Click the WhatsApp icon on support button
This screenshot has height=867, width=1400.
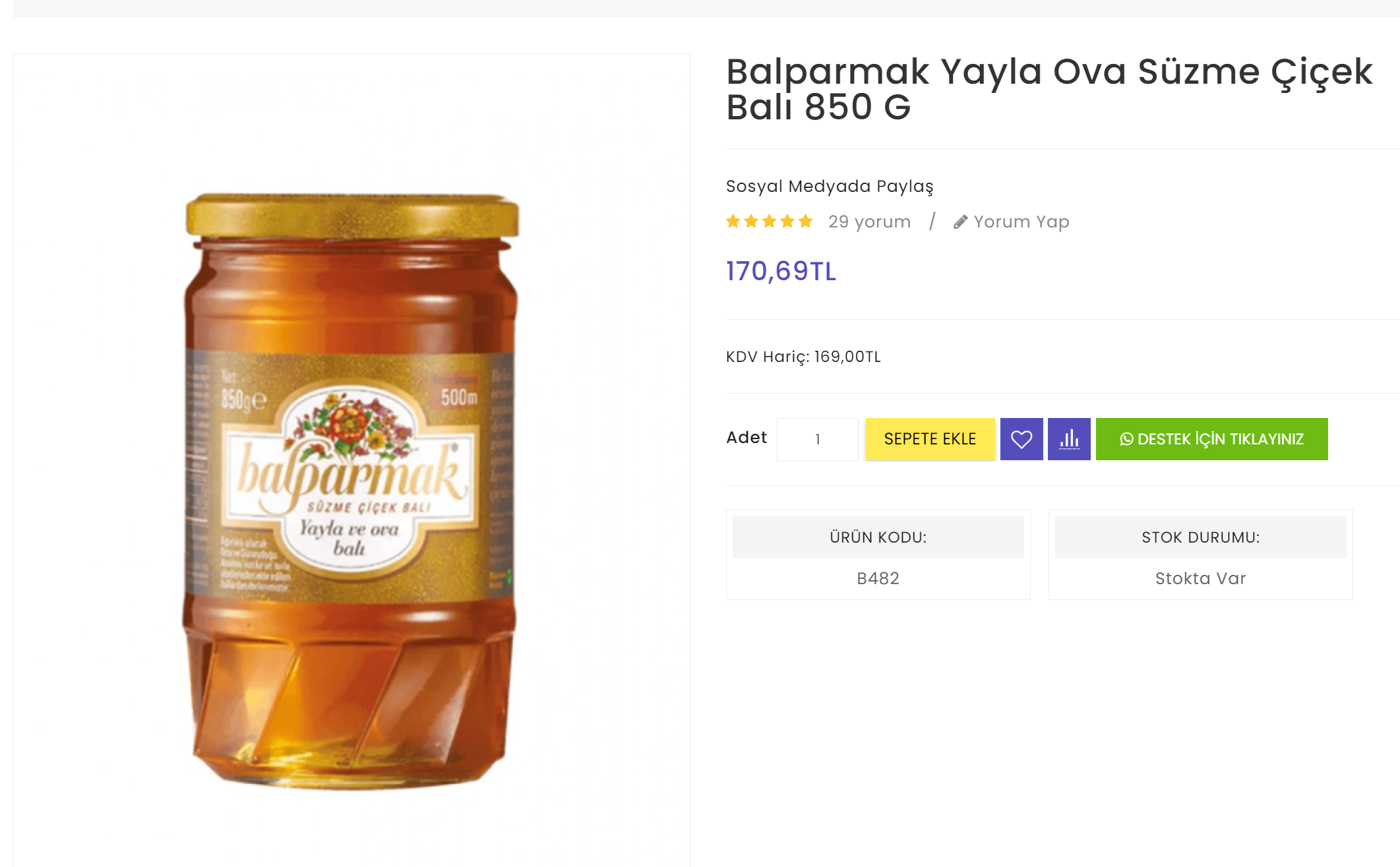(x=1126, y=439)
